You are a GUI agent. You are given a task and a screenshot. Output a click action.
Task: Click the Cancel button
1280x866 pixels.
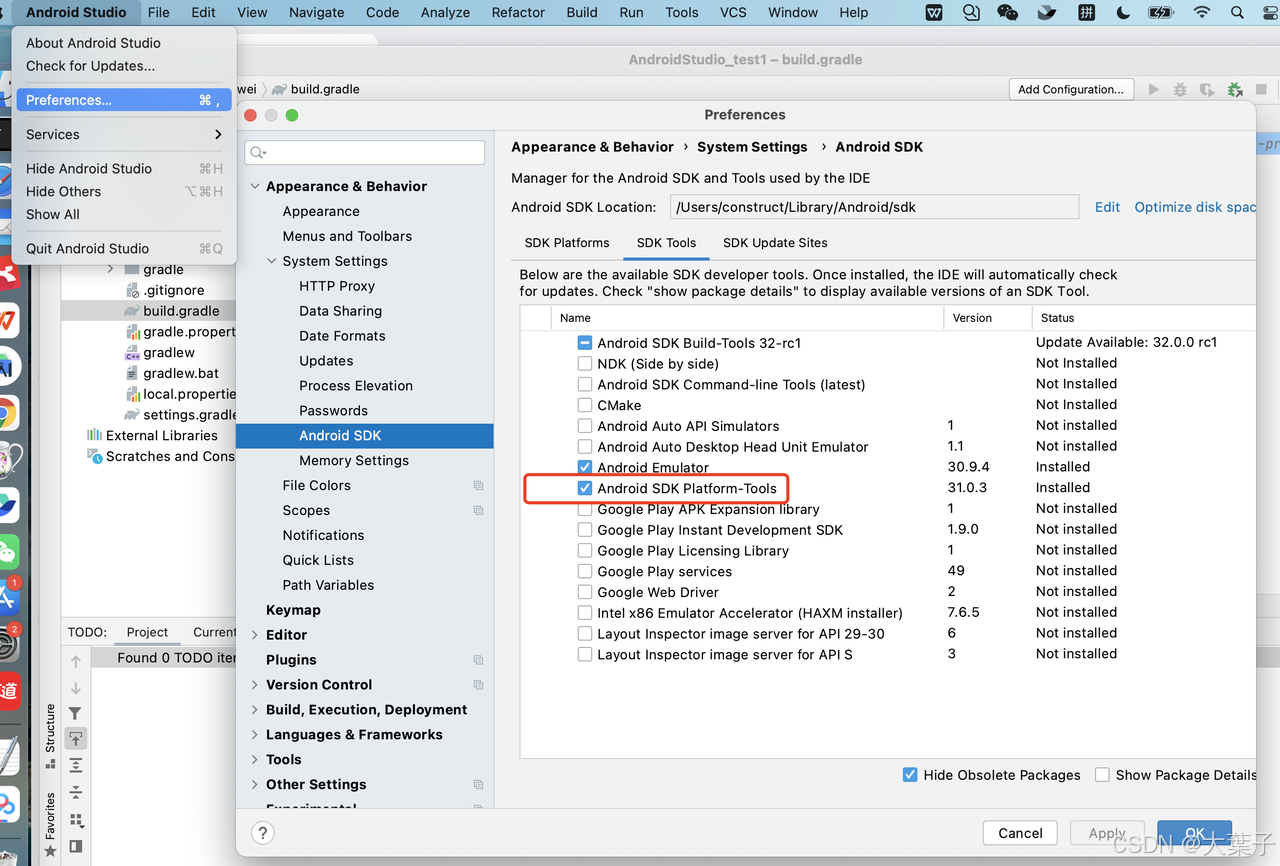(x=1019, y=832)
